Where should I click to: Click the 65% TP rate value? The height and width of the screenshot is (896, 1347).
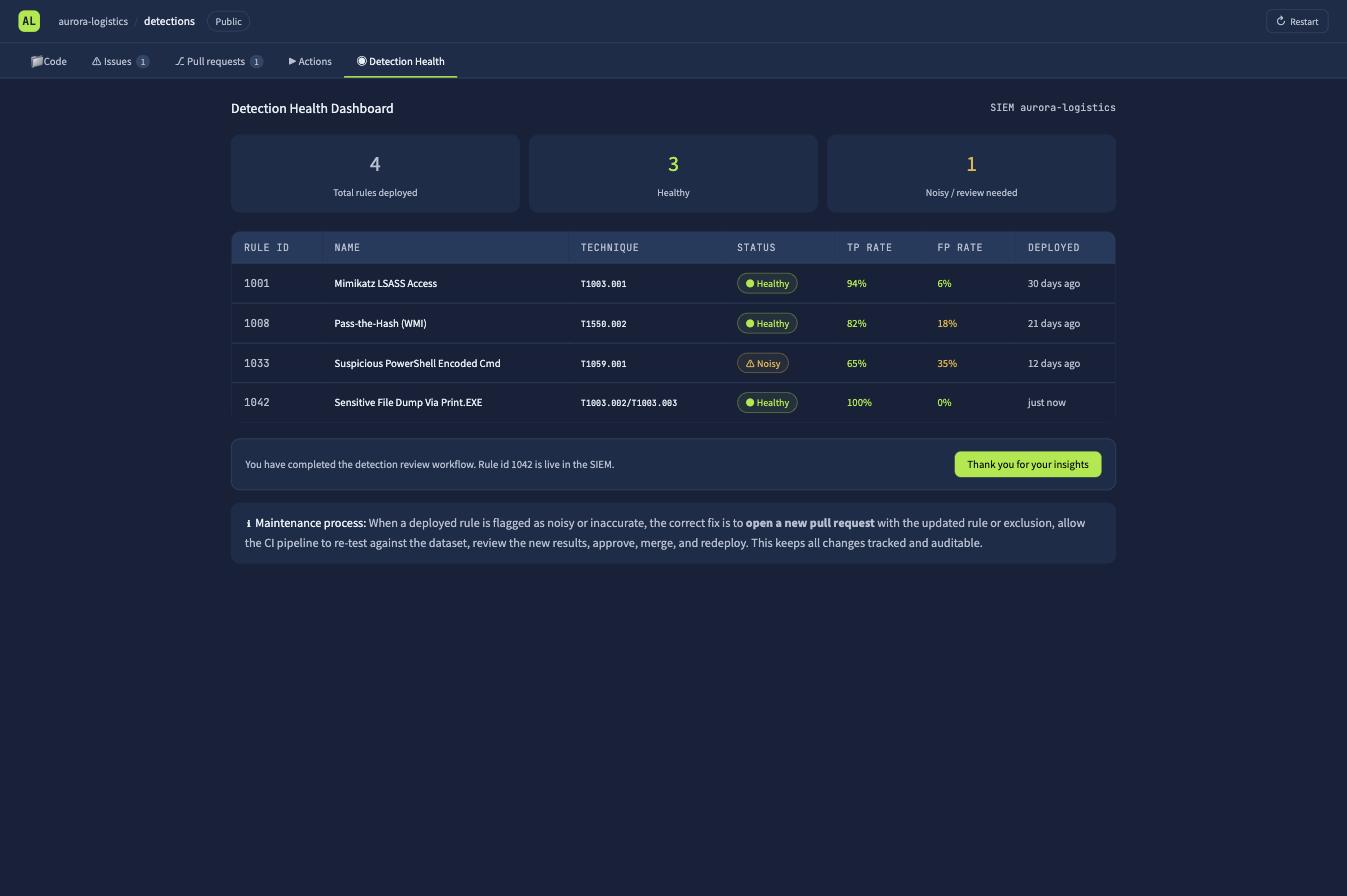pyautogui.click(x=857, y=364)
